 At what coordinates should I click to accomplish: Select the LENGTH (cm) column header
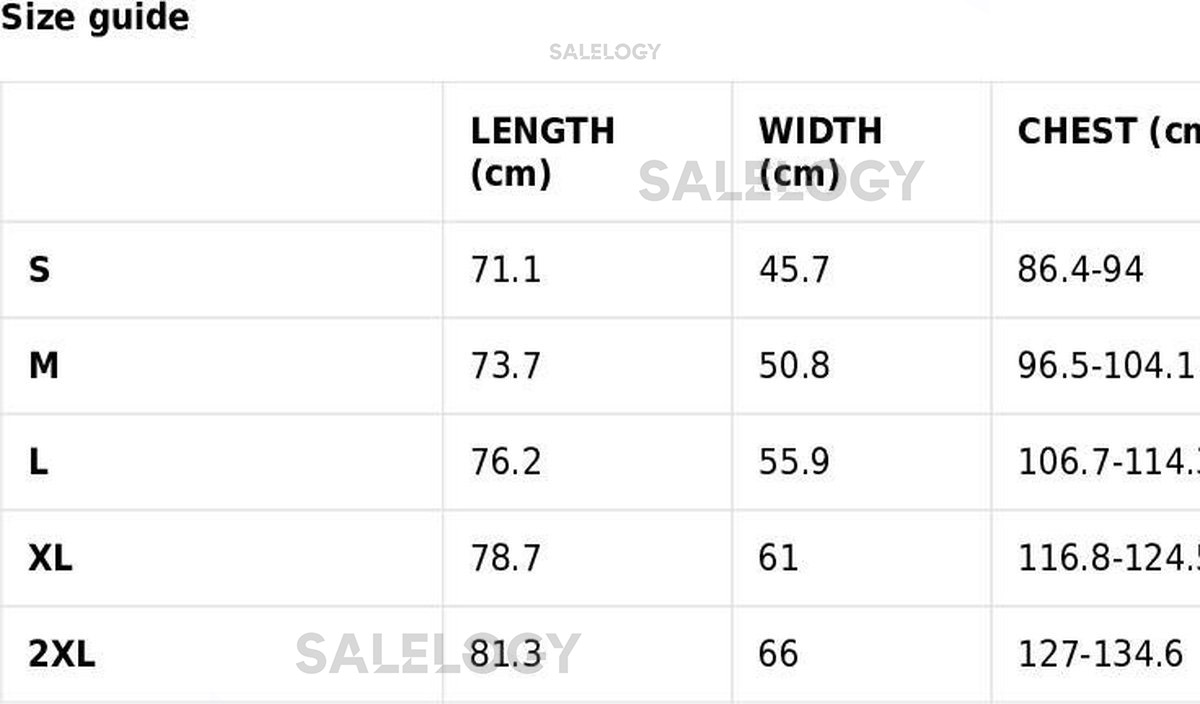point(542,152)
